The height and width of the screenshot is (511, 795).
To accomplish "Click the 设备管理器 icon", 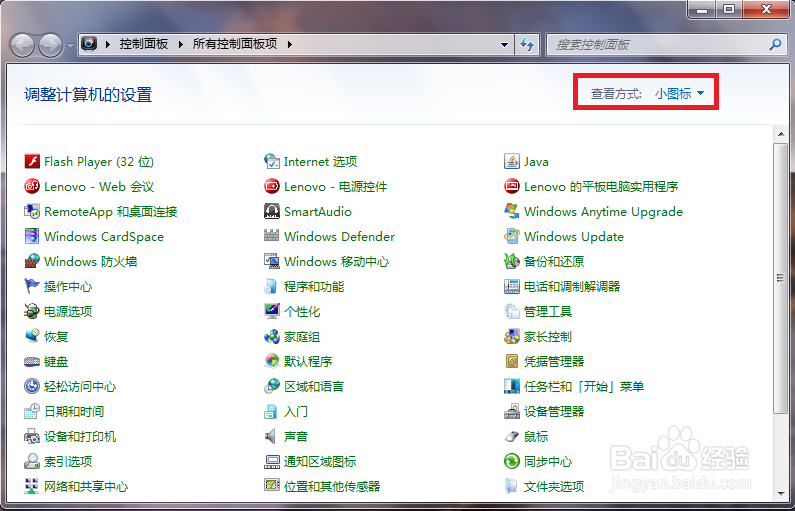I will [512, 411].
